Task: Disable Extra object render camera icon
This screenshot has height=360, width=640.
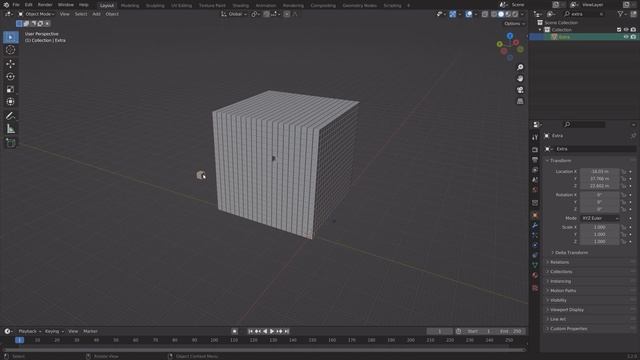Action: pyautogui.click(x=633, y=37)
